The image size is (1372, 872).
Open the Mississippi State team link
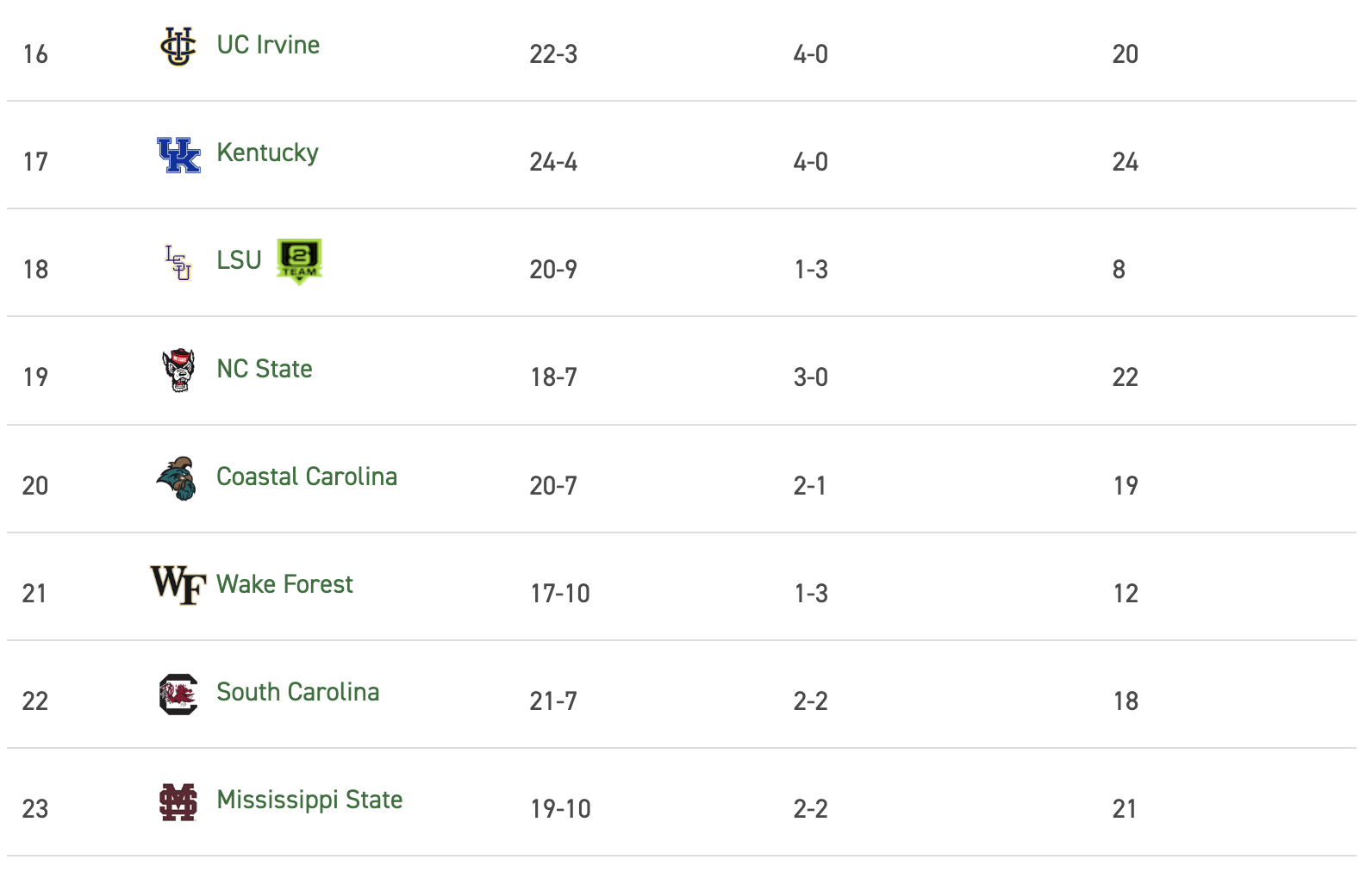point(309,800)
